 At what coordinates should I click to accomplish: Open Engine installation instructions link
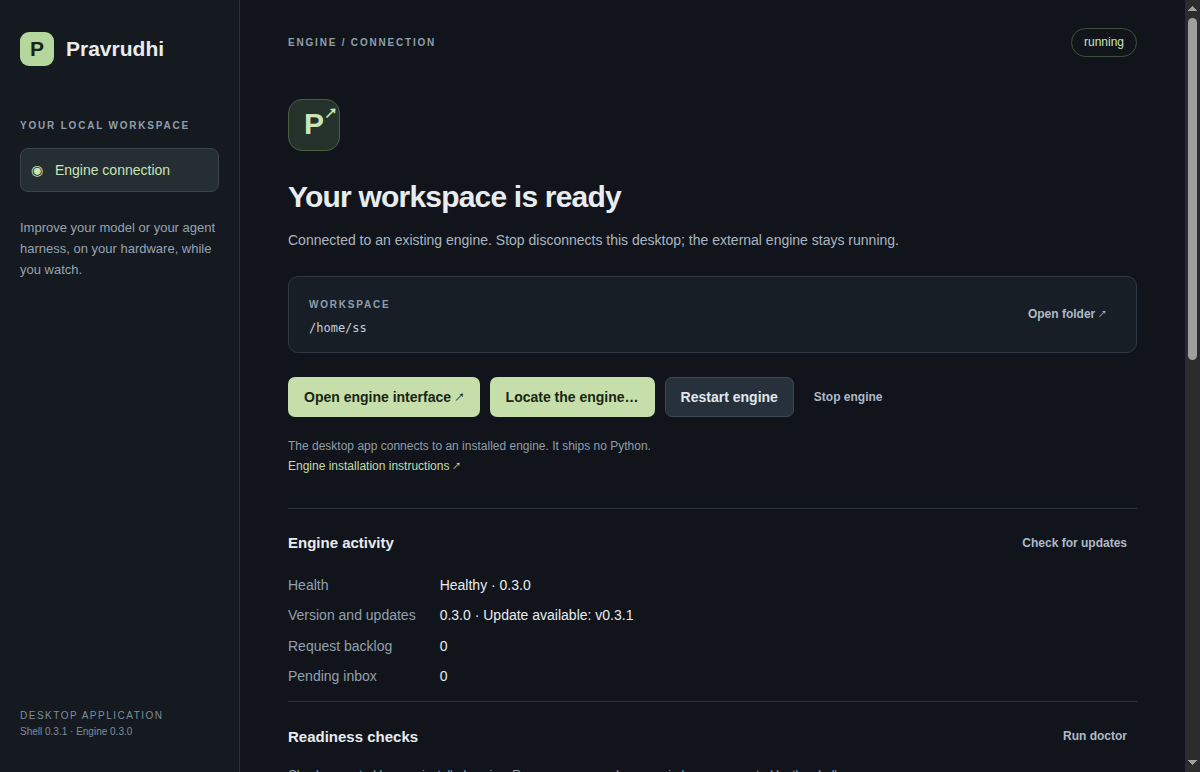[x=374, y=466]
